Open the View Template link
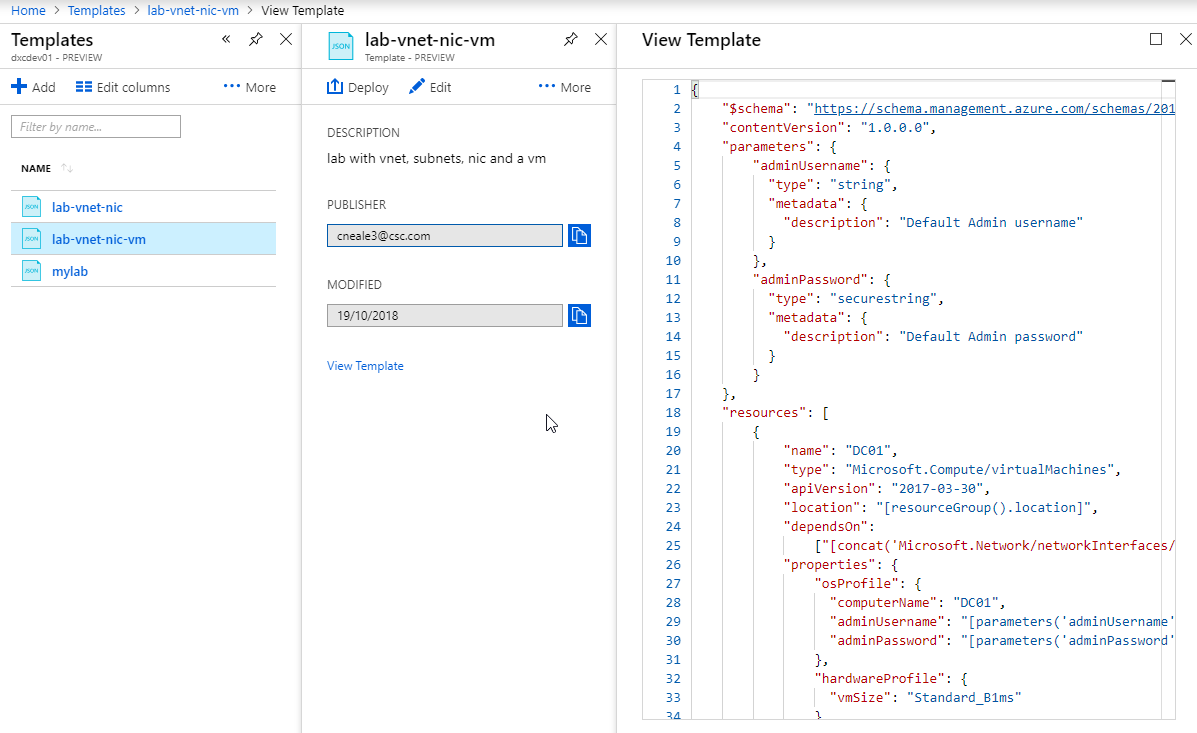 365,366
